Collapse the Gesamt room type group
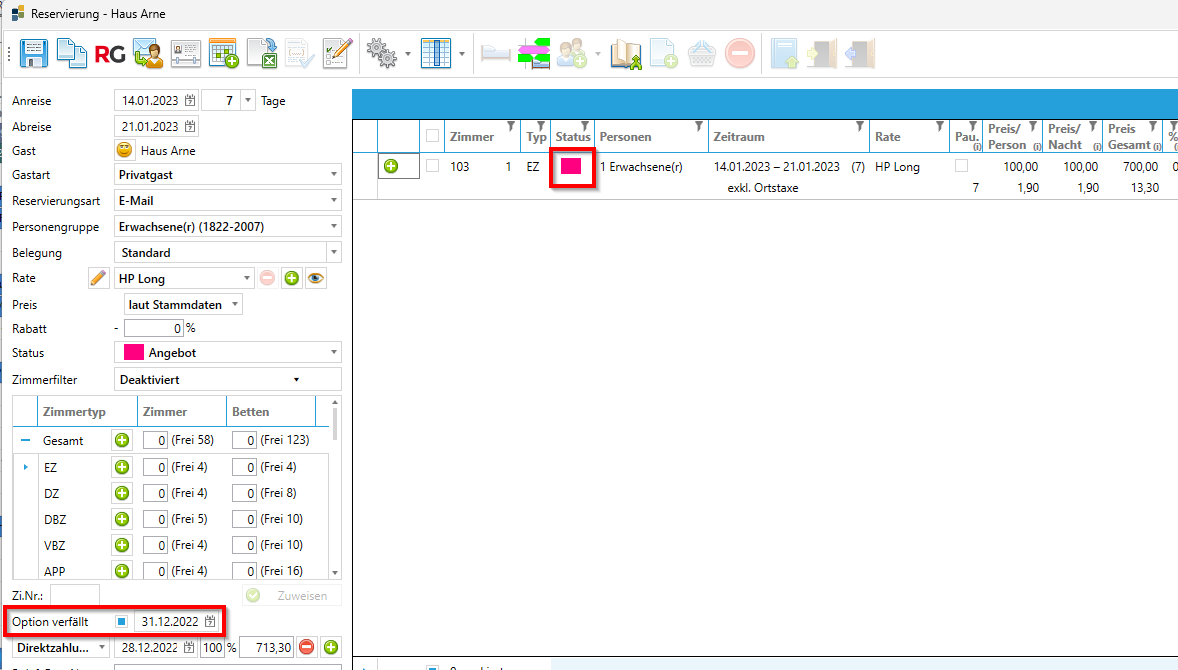 (x=26, y=440)
